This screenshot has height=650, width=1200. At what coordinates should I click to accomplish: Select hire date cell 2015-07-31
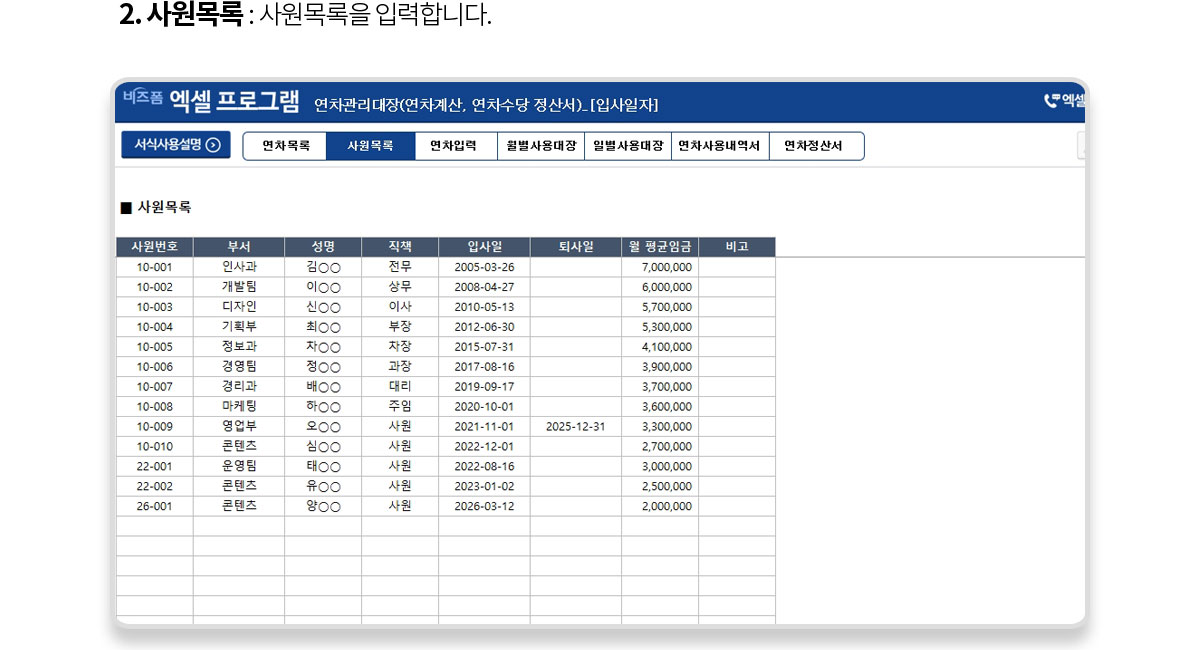(484, 347)
